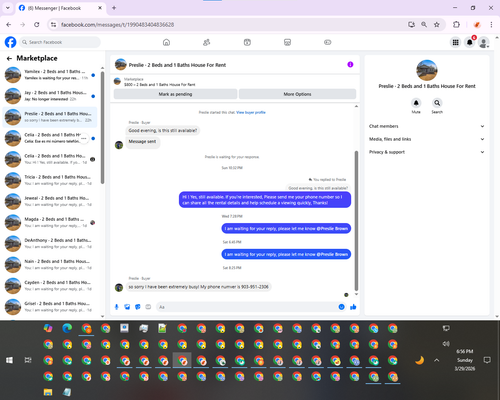Open the GIF picker in composer

coord(148,307)
